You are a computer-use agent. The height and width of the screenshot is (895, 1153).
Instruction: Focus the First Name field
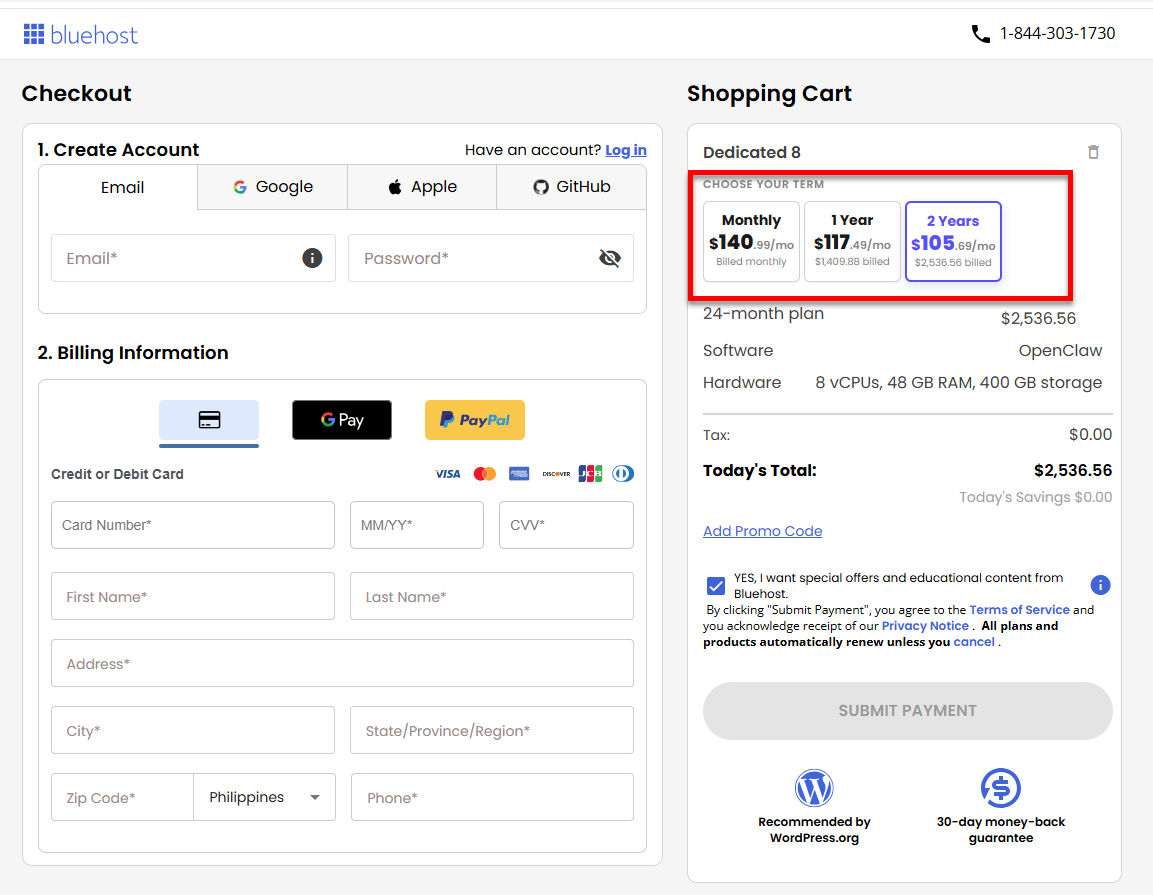193,596
